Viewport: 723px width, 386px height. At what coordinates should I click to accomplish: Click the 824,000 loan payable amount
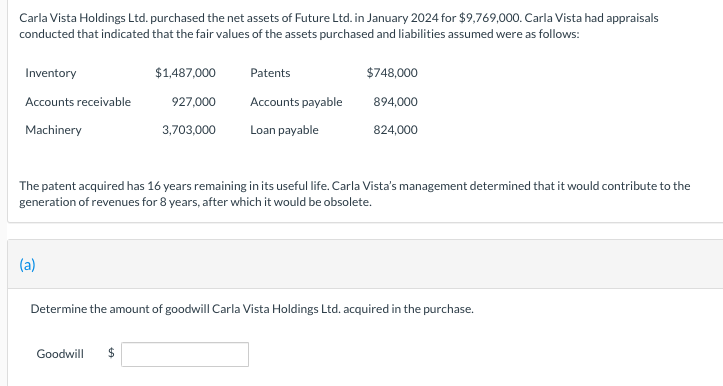coord(396,130)
